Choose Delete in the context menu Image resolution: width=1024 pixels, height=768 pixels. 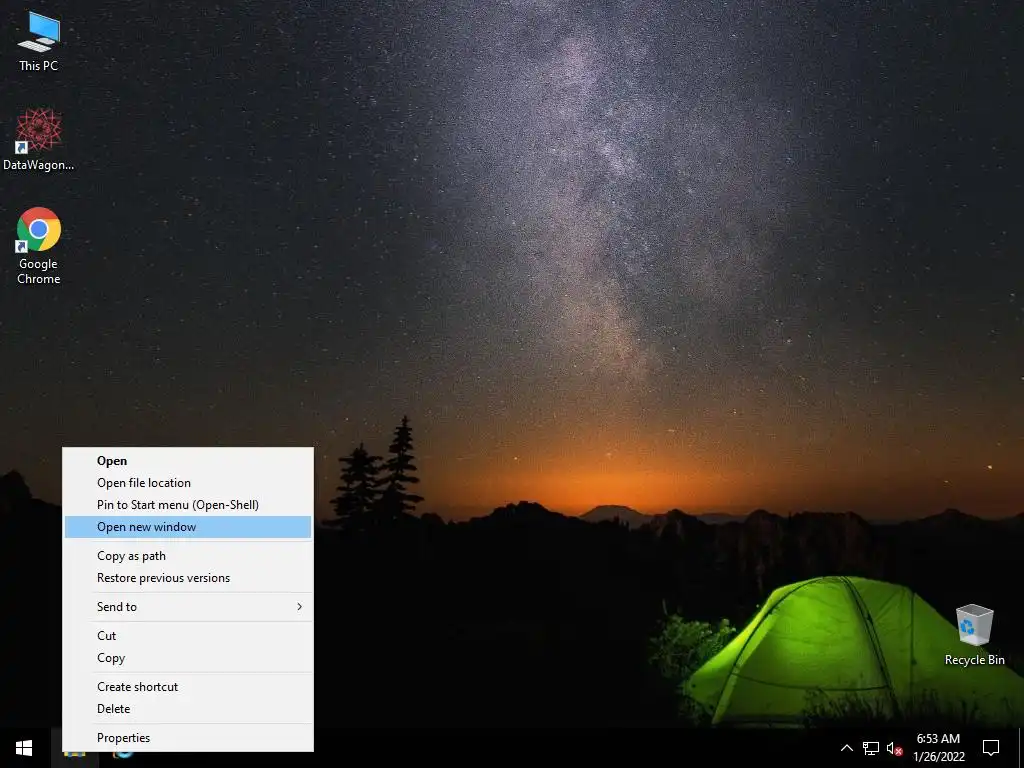(x=188, y=709)
